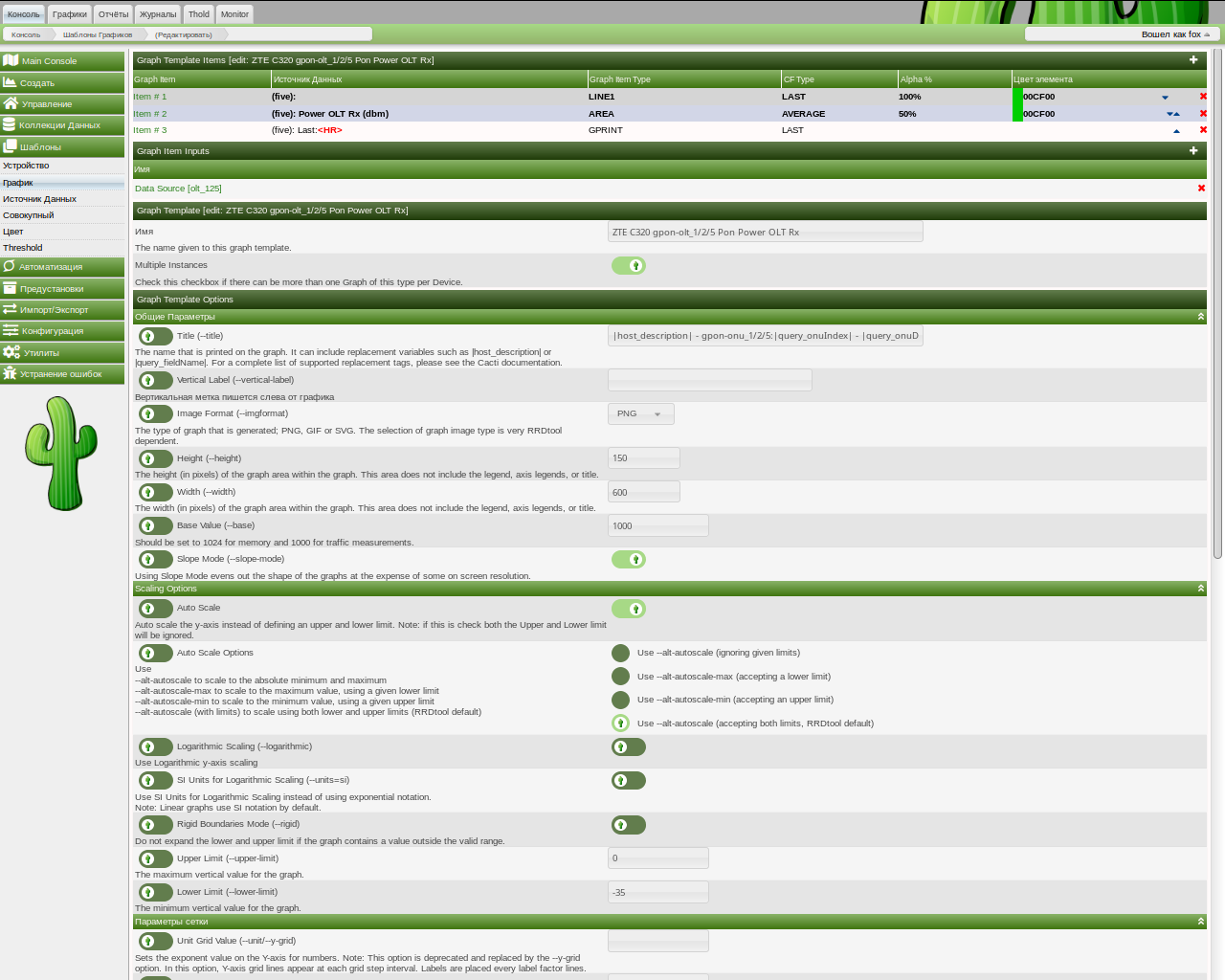The image size is (1225, 980).
Task: Click the arrows icon beside Импорт/Экспорт
Action: (x=10, y=309)
